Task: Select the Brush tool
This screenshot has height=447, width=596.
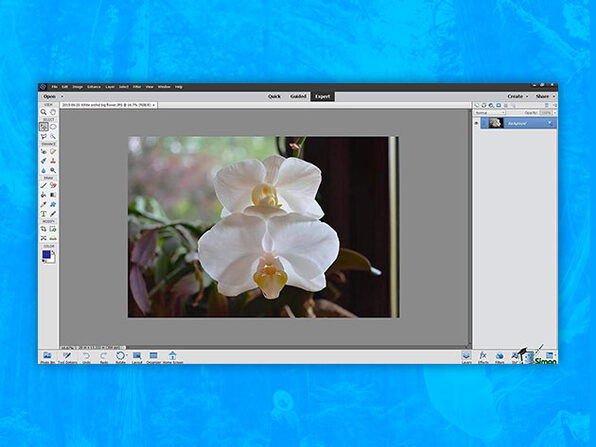Action: click(44, 185)
